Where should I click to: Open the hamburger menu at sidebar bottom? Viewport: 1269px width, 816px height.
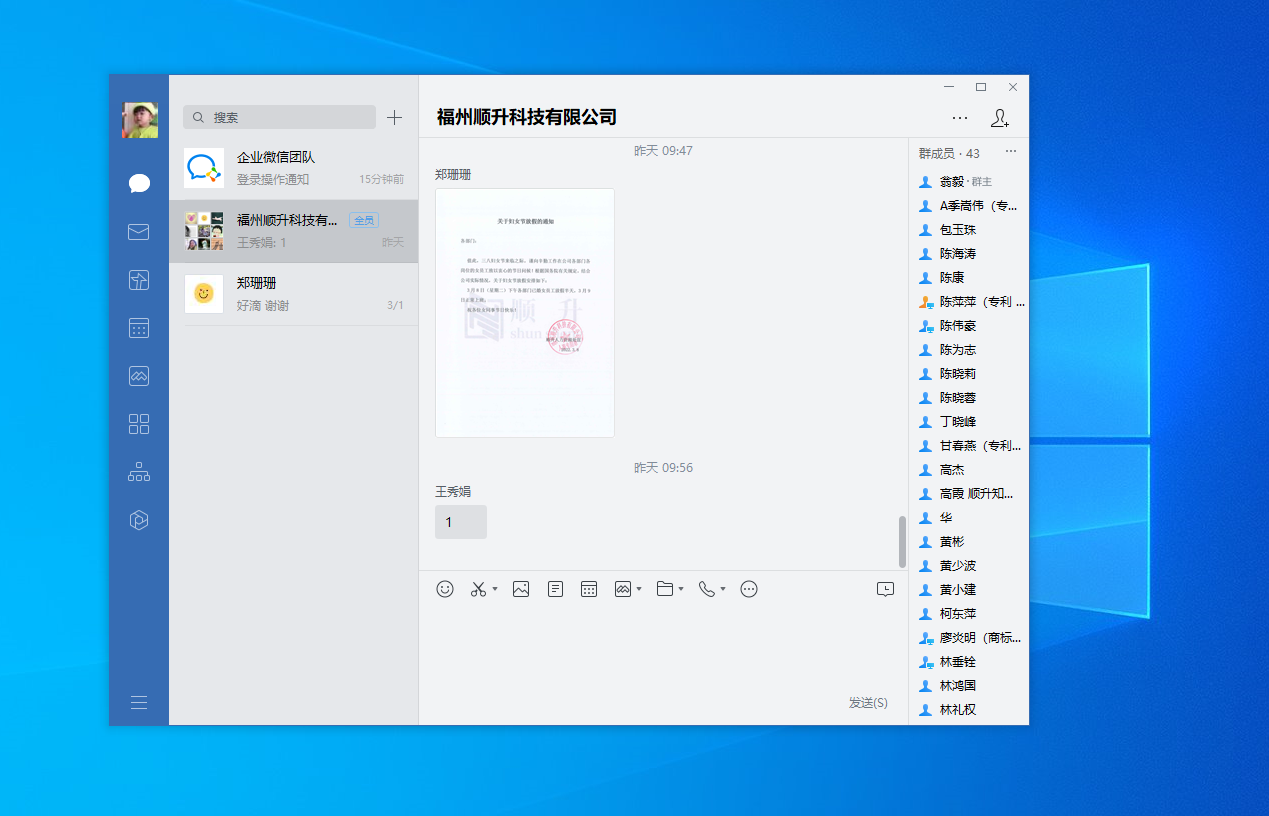tap(139, 702)
